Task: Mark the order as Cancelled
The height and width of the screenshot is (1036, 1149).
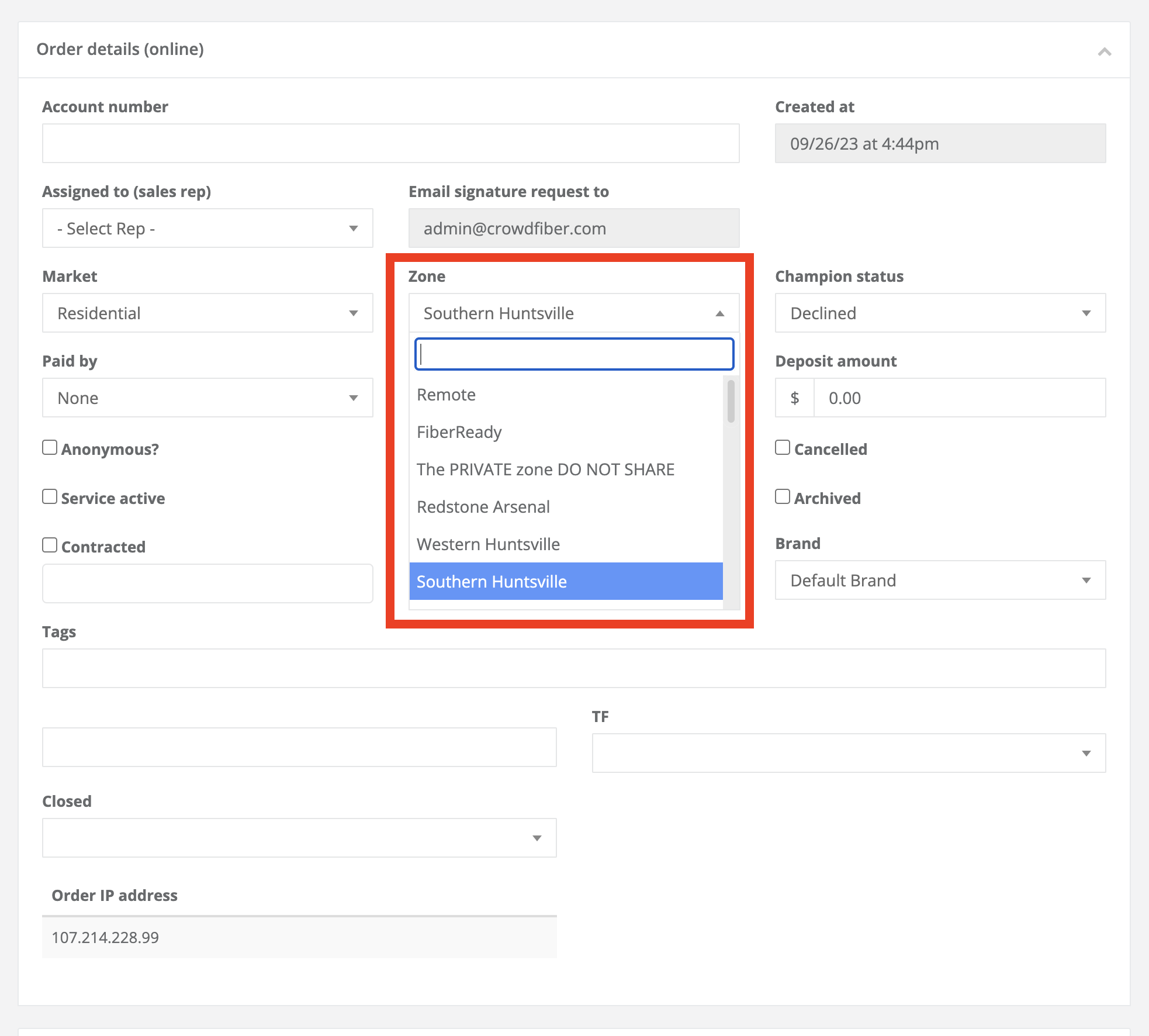Action: coord(783,448)
